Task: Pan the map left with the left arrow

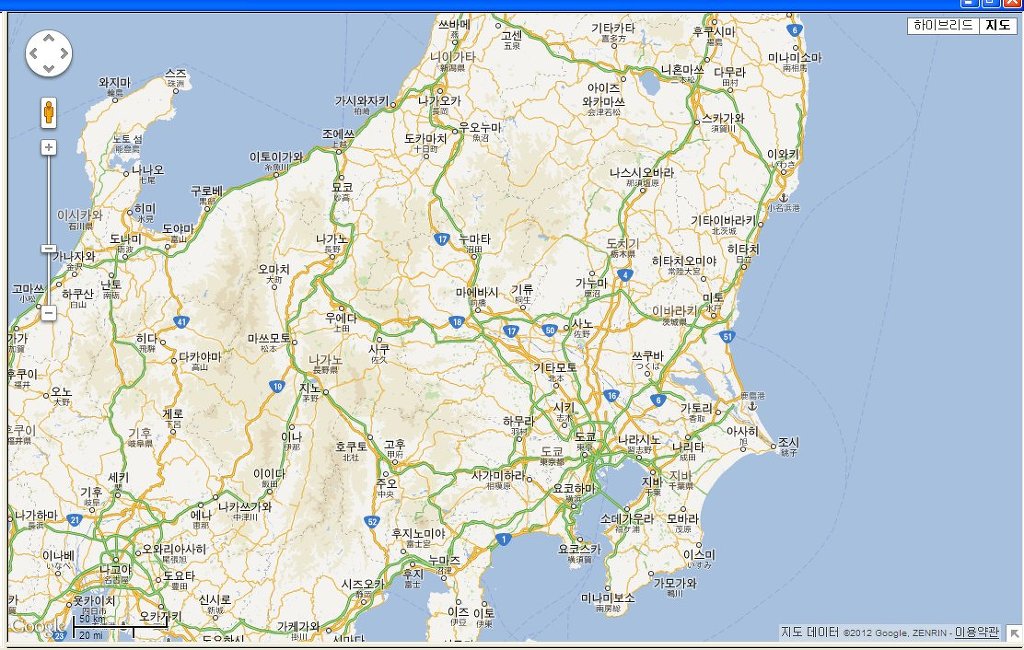Action: [x=34, y=54]
